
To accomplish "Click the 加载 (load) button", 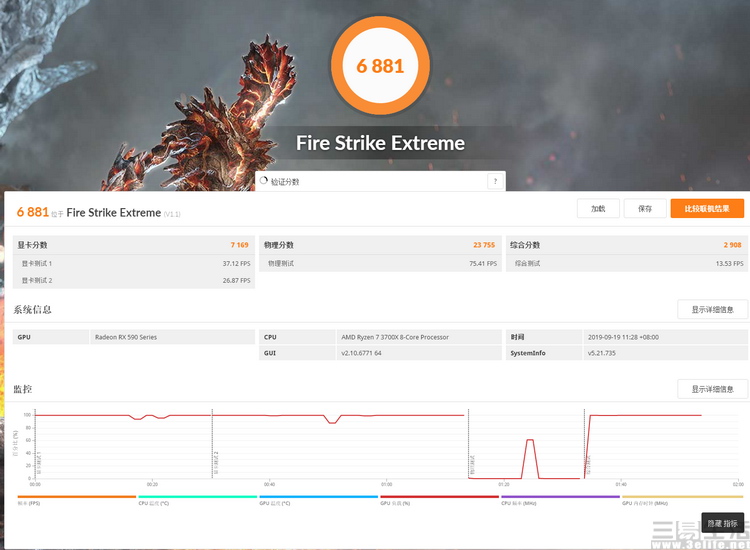I will click(598, 209).
